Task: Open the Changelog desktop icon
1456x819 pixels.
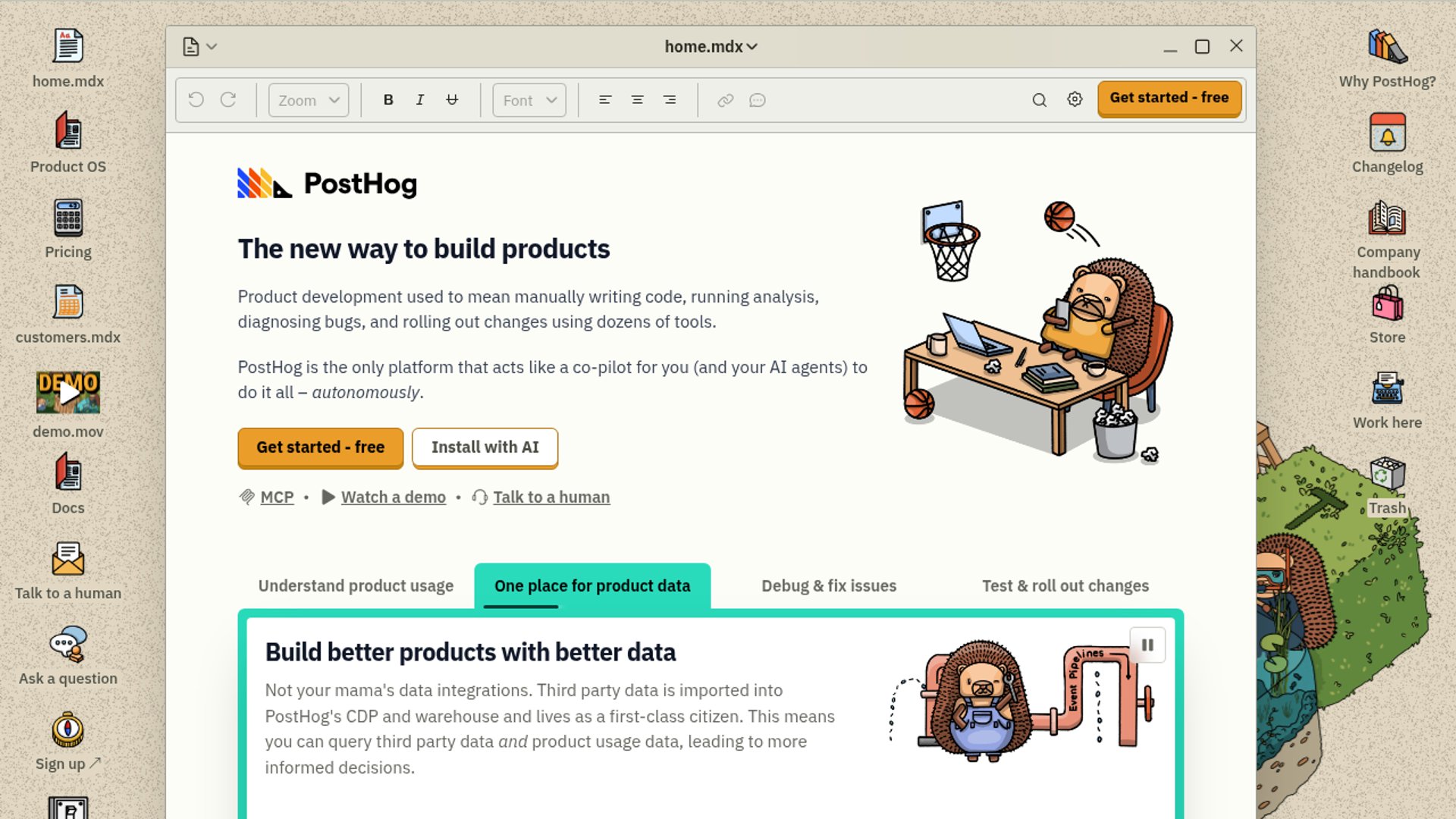Action: pyautogui.click(x=1387, y=143)
